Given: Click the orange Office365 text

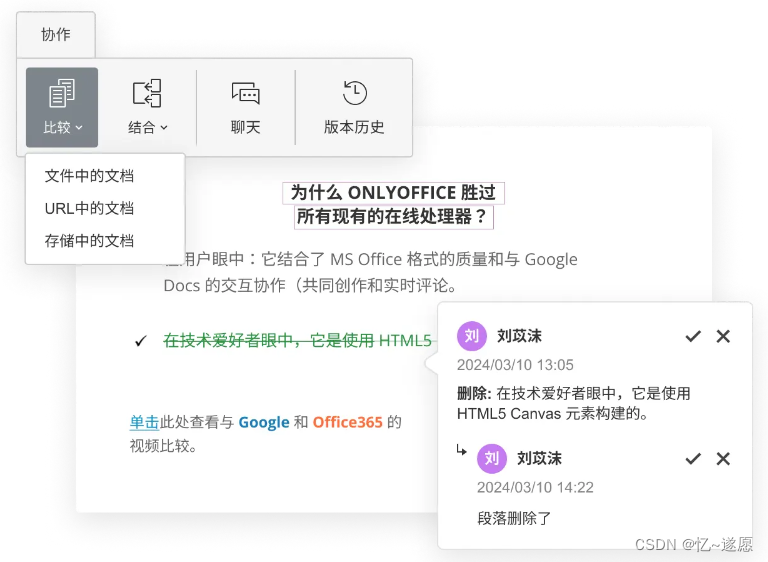Looking at the screenshot, I should tap(347, 422).
